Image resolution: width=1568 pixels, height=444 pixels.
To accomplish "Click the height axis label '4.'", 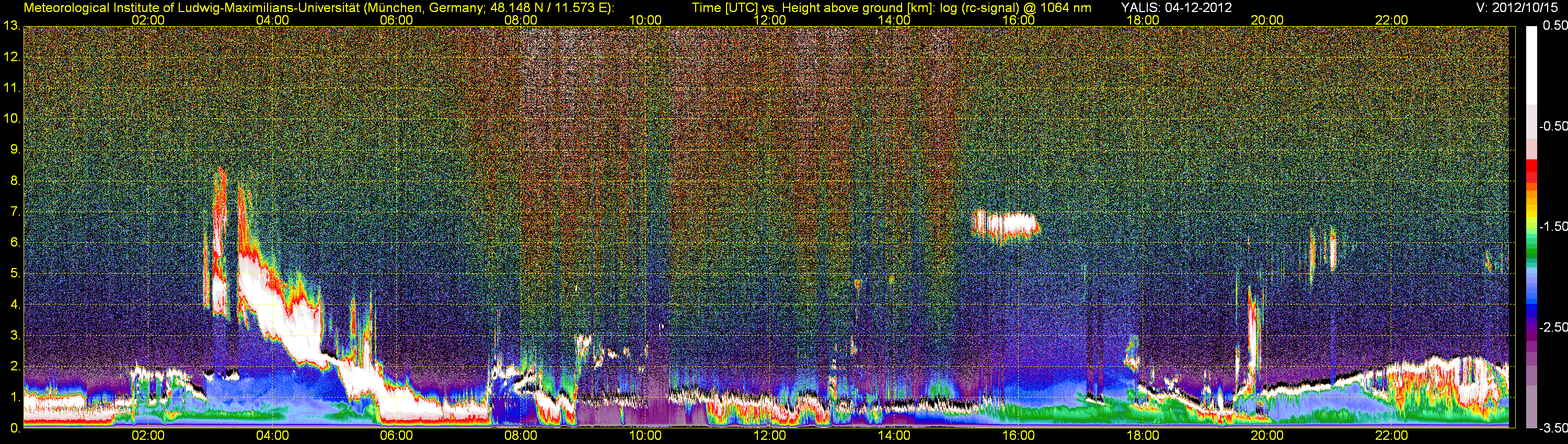I will coord(15,305).
